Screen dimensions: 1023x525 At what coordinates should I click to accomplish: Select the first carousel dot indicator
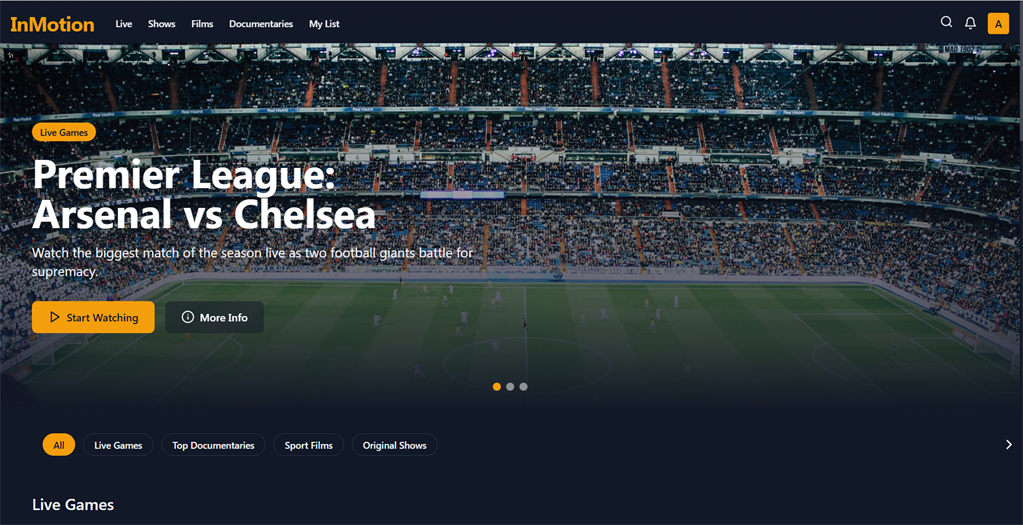(496, 387)
